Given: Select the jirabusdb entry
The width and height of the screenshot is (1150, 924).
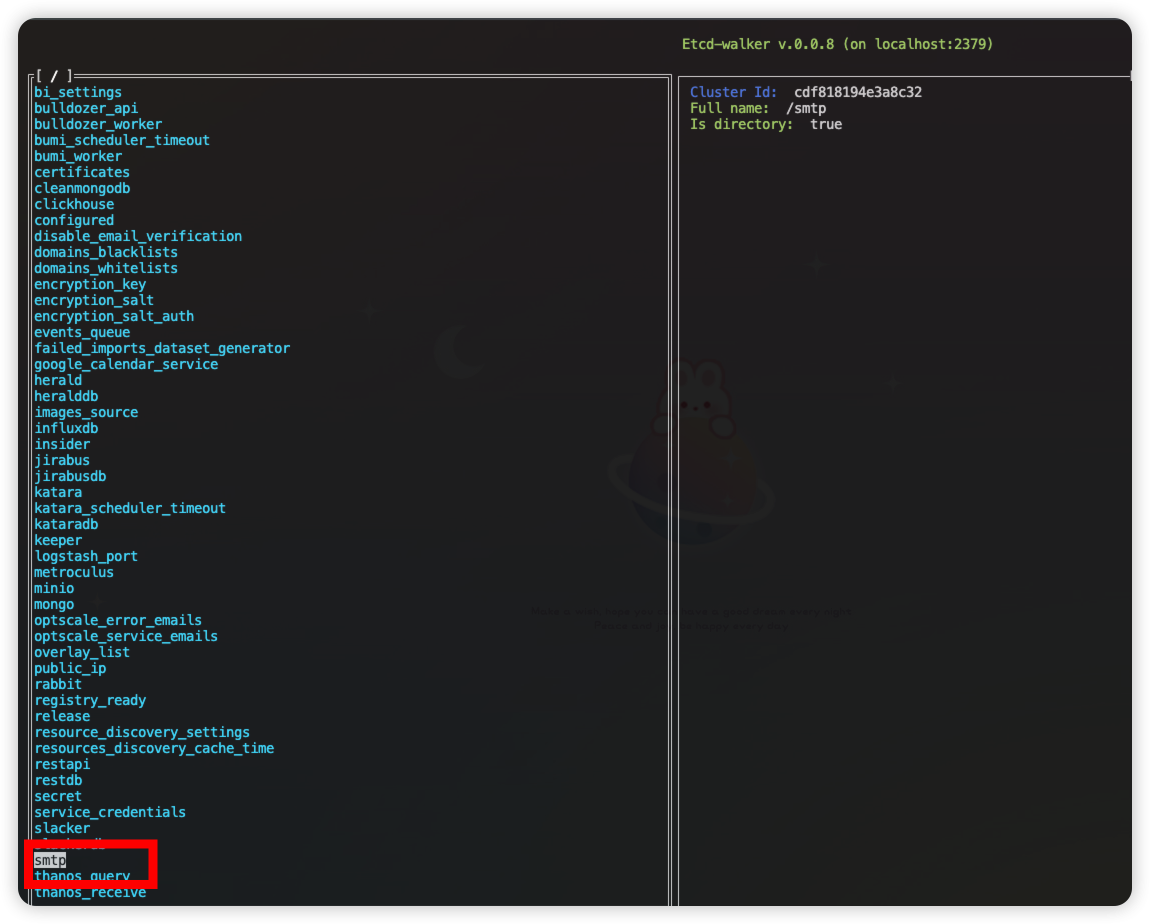Looking at the screenshot, I should pyautogui.click(x=70, y=477).
